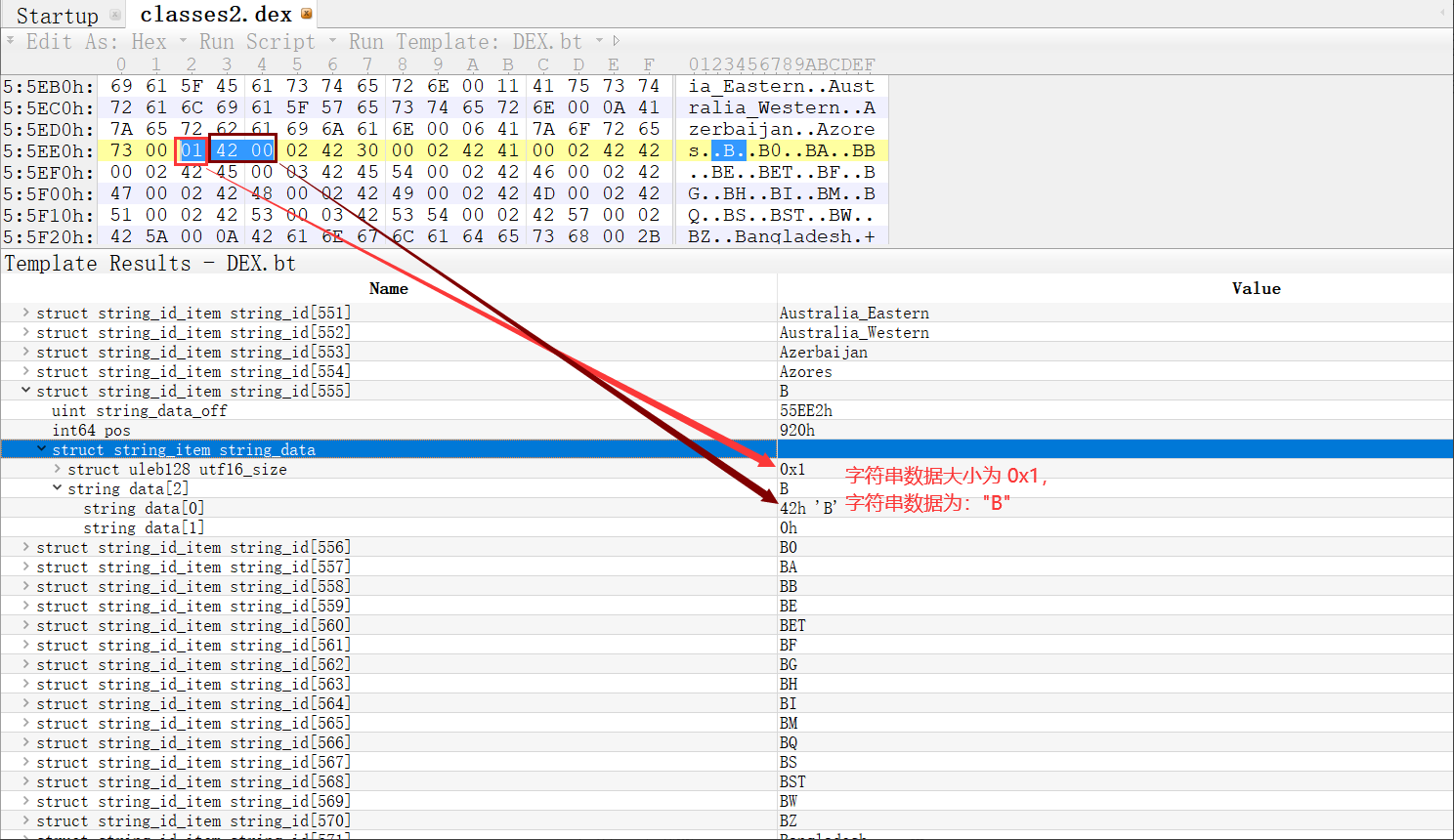Click value BQ
This screenshot has height=840, width=1454.
click(789, 742)
